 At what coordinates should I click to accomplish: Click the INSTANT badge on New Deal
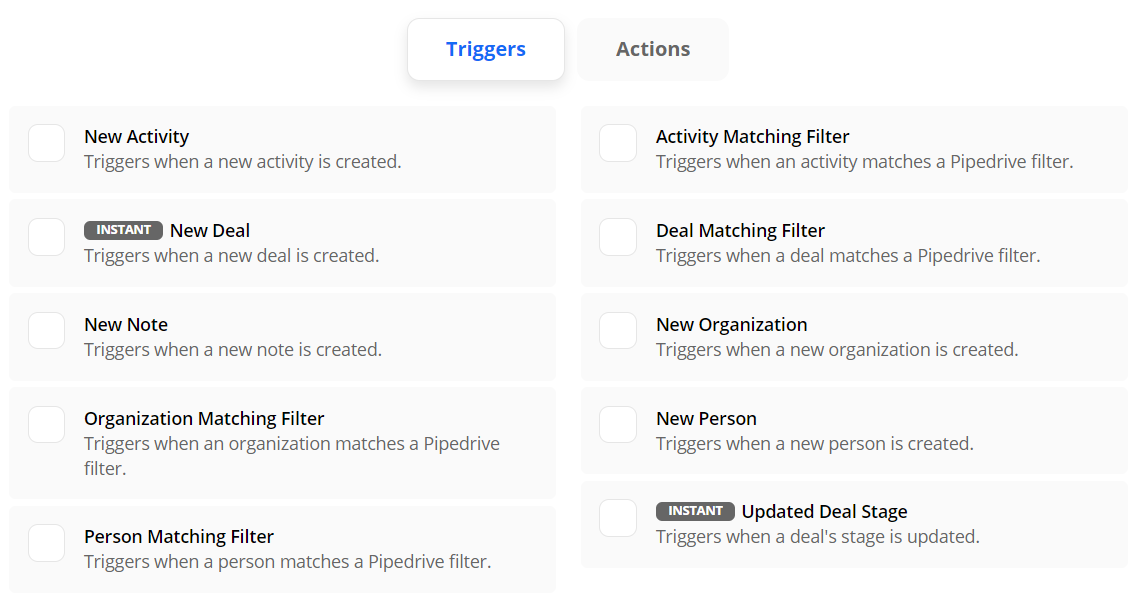tap(123, 229)
